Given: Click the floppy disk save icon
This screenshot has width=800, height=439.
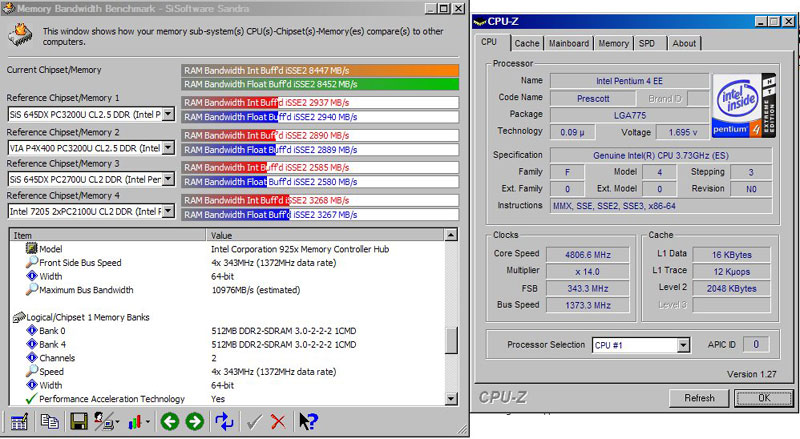Looking at the screenshot, I should click(x=79, y=422).
